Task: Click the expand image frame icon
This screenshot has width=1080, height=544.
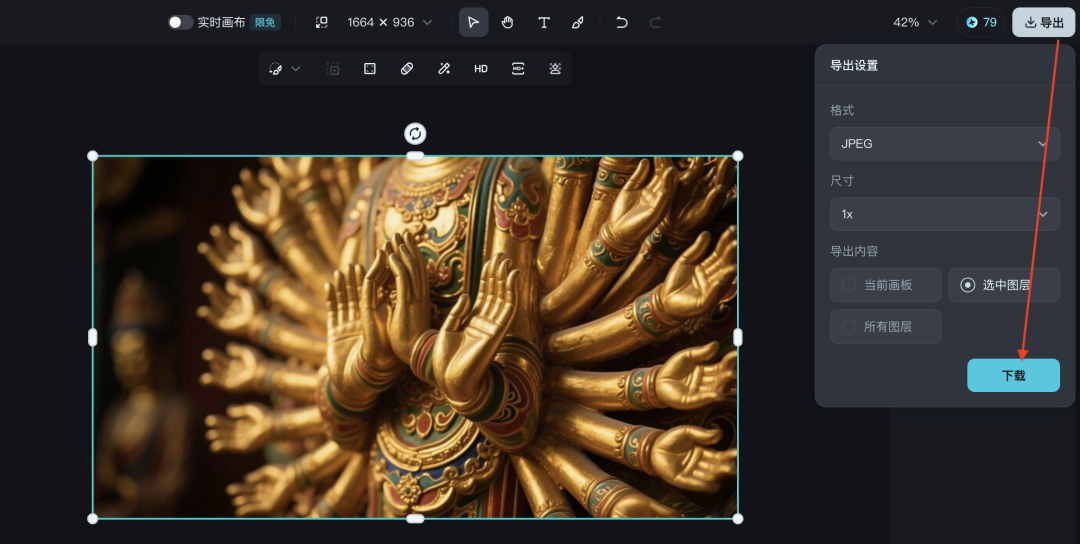Action: [x=369, y=69]
